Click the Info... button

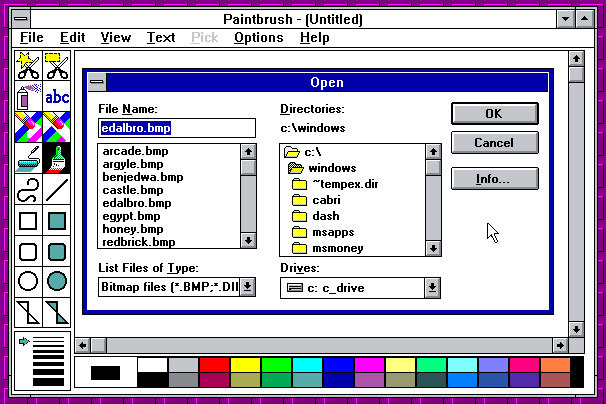495,179
